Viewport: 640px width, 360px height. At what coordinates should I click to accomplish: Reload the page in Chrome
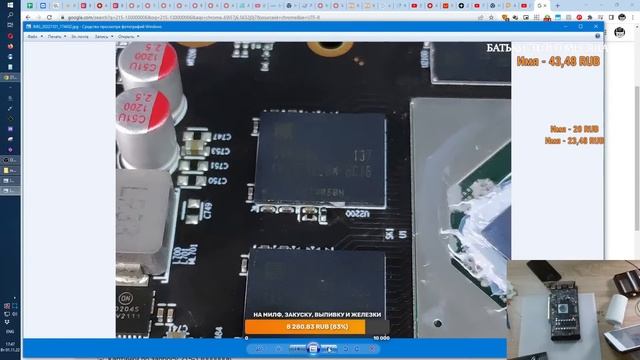tap(49, 18)
